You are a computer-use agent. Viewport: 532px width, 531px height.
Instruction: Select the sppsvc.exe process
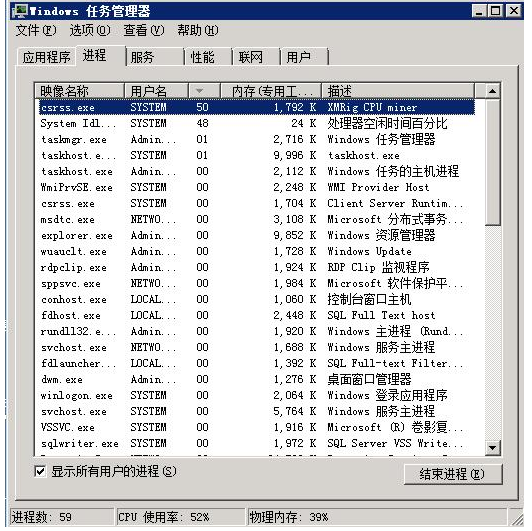pos(257,283)
